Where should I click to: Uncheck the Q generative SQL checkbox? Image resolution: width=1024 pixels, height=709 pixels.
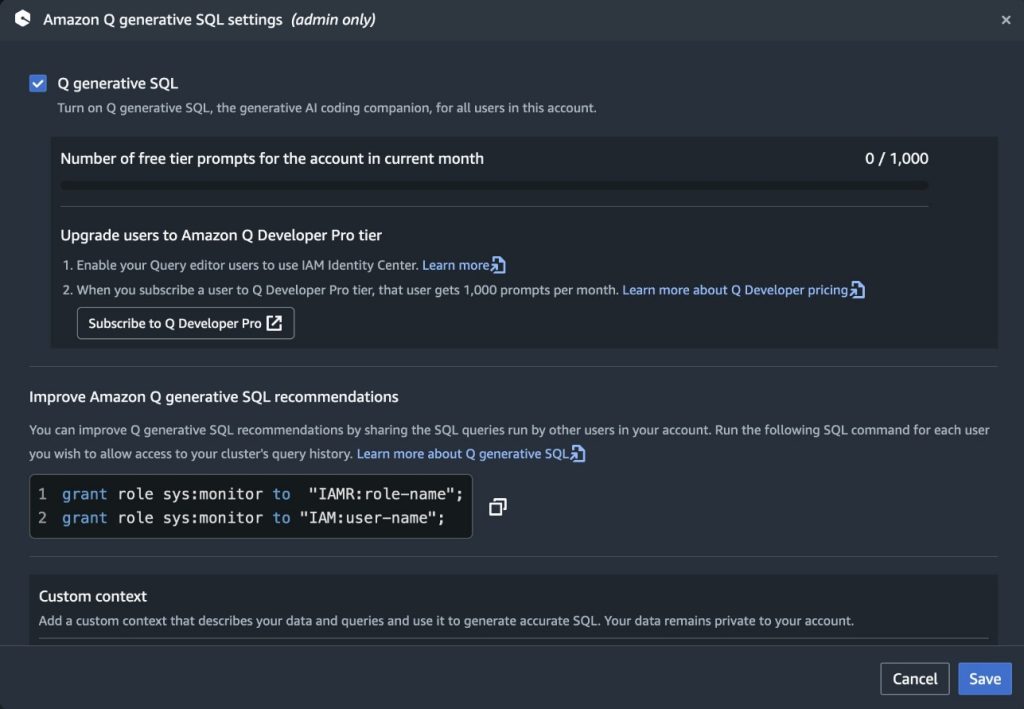coord(38,84)
